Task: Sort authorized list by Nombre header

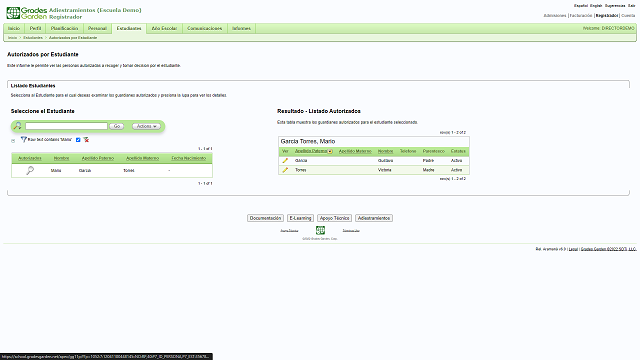Action: click(385, 151)
